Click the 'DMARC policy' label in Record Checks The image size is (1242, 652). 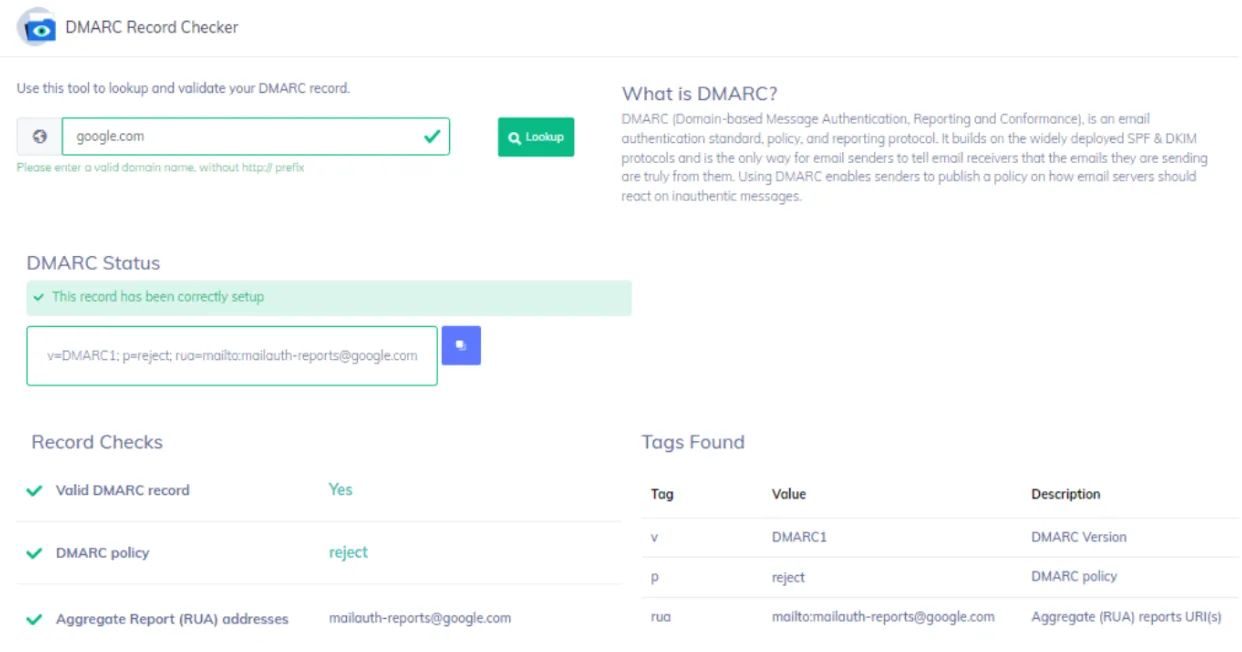102,553
